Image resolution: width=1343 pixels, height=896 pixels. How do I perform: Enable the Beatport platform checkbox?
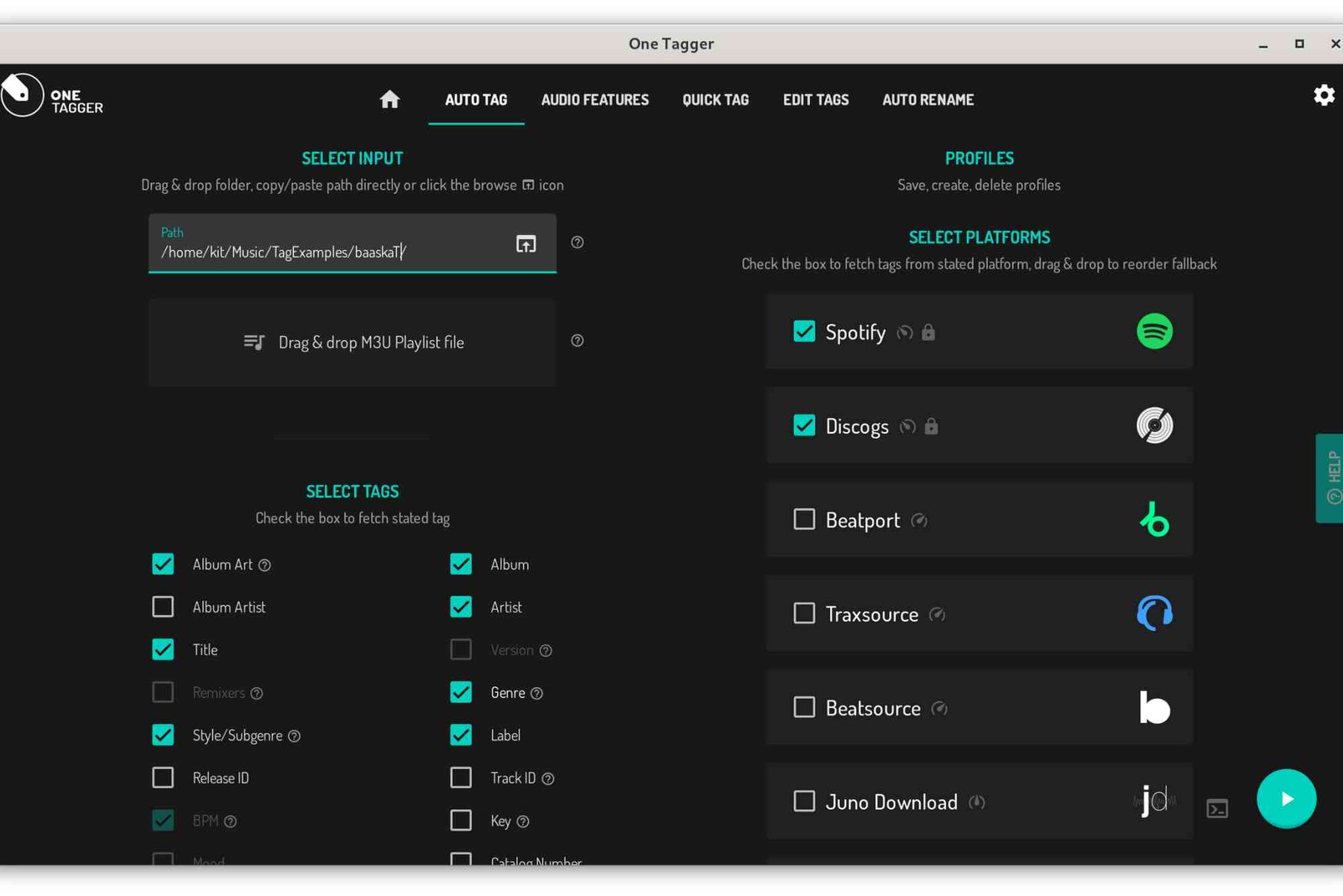(804, 519)
